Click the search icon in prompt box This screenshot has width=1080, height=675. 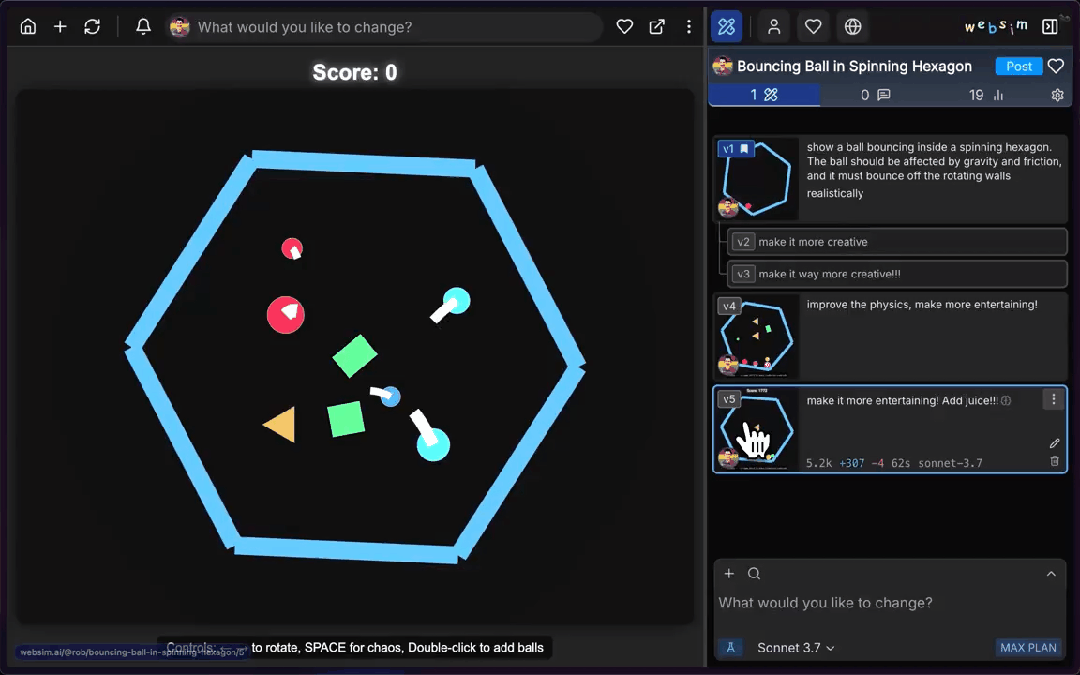pyautogui.click(x=754, y=573)
